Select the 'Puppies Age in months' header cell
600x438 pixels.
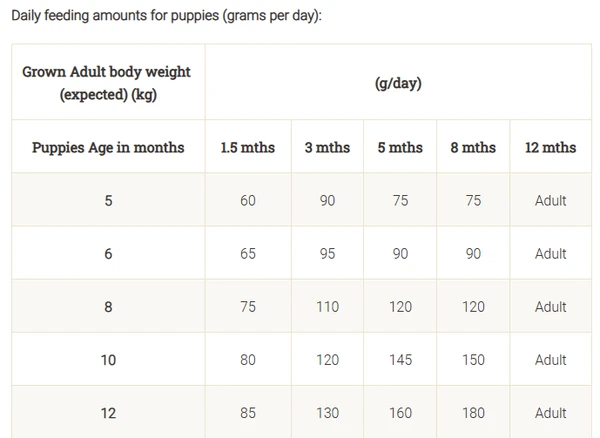[x=108, y=147]
